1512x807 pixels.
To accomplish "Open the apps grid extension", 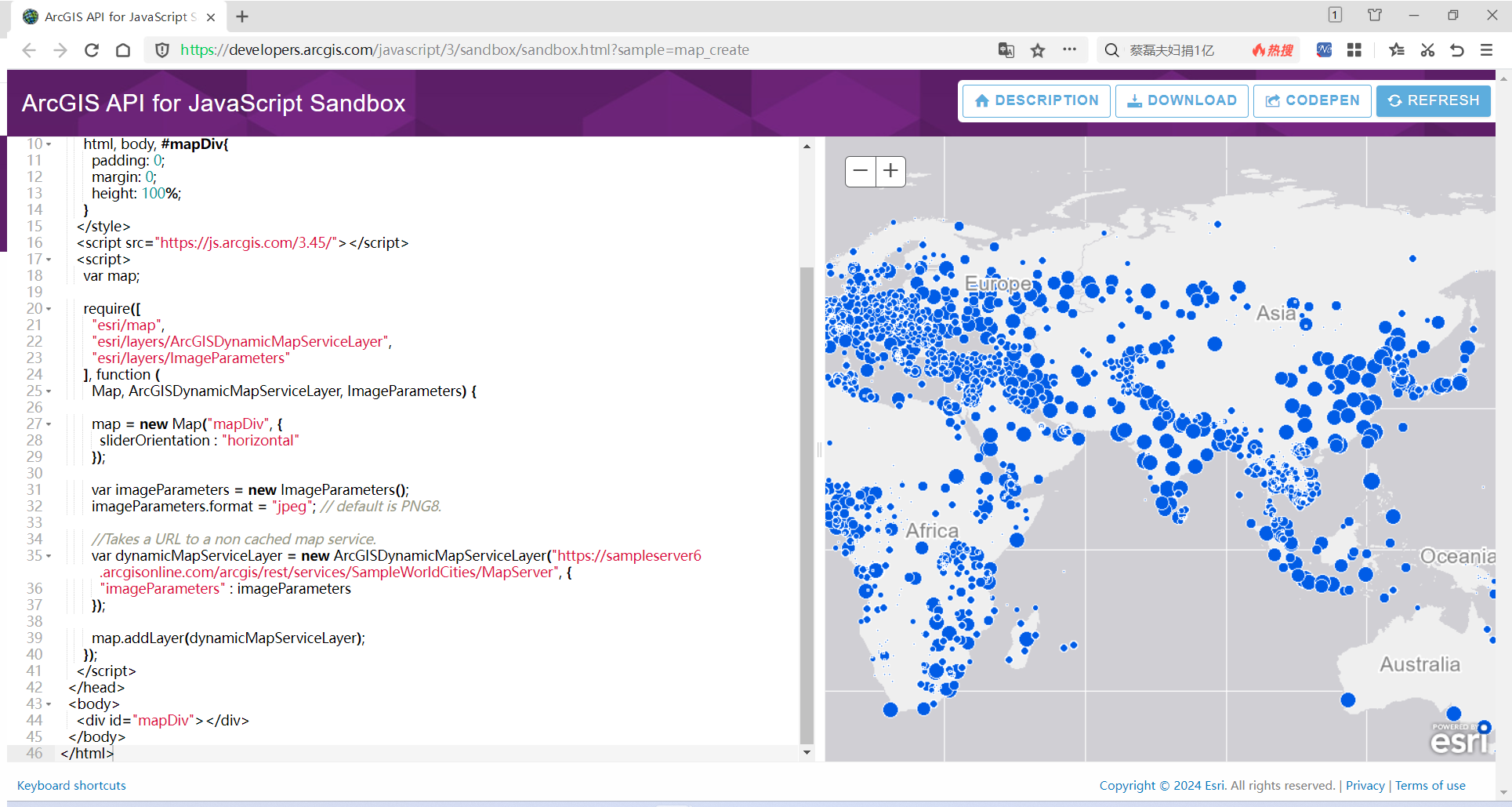I will pyautogui.click(x=1354, y=50).
